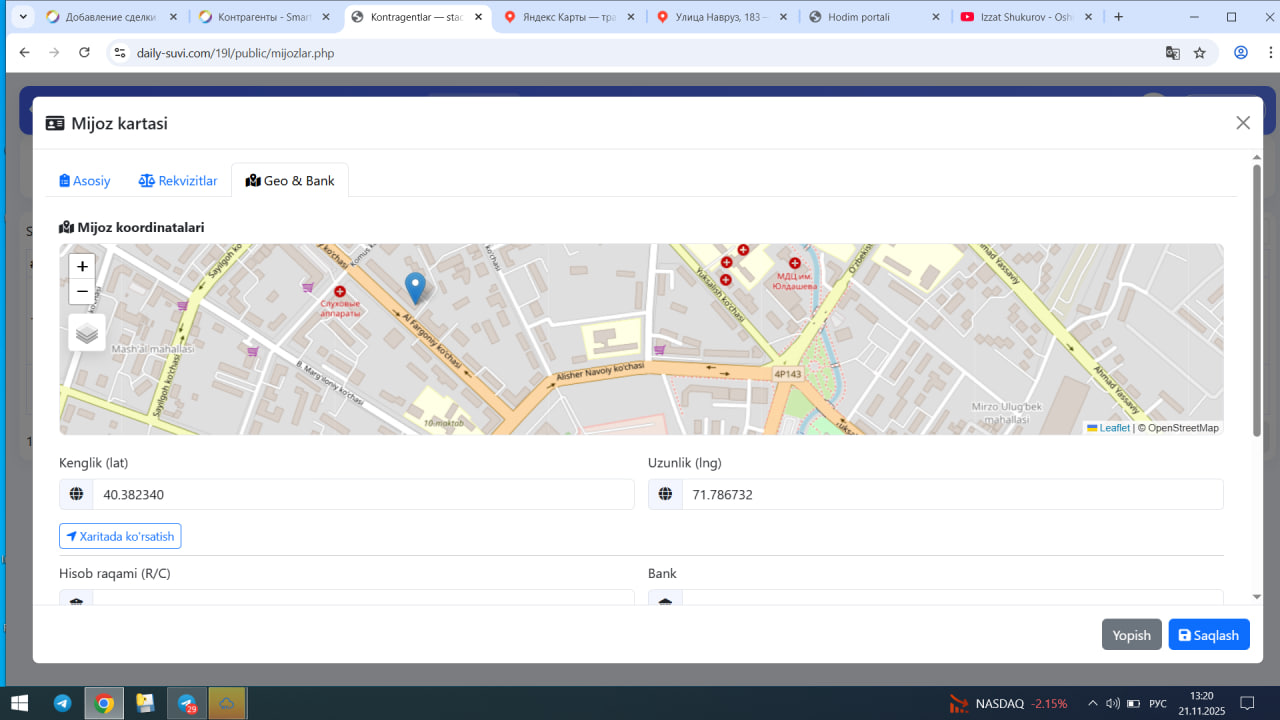Zoom out on the map

coord(82,291)
